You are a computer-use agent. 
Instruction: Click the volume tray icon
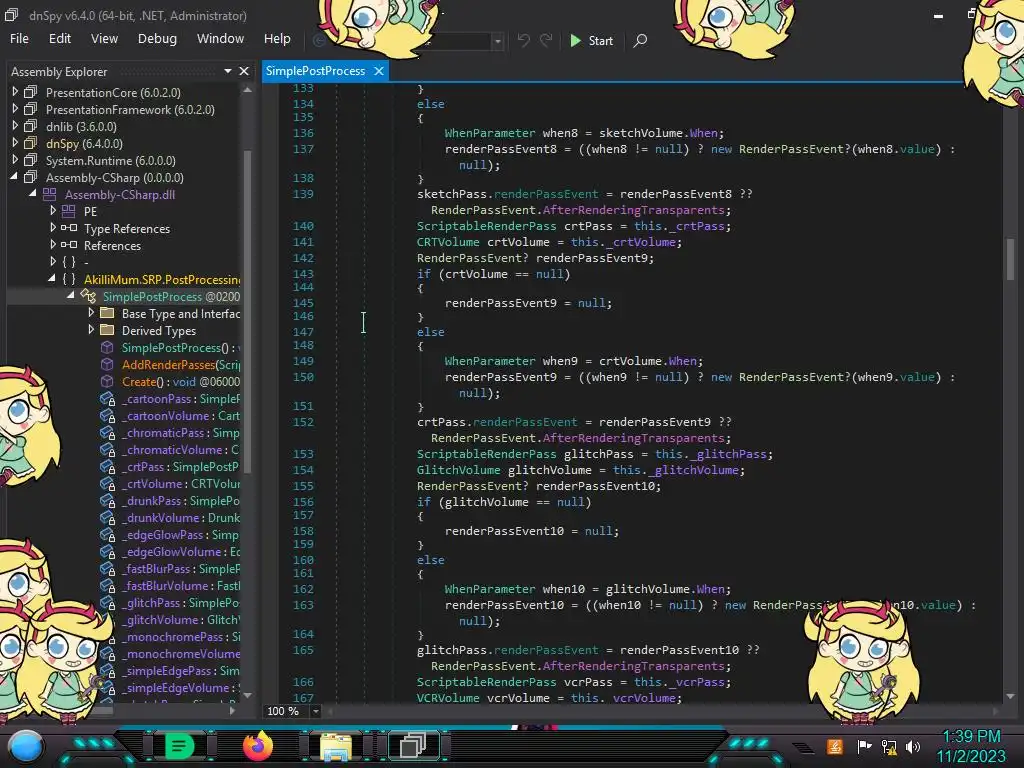[x=913, y=746]
